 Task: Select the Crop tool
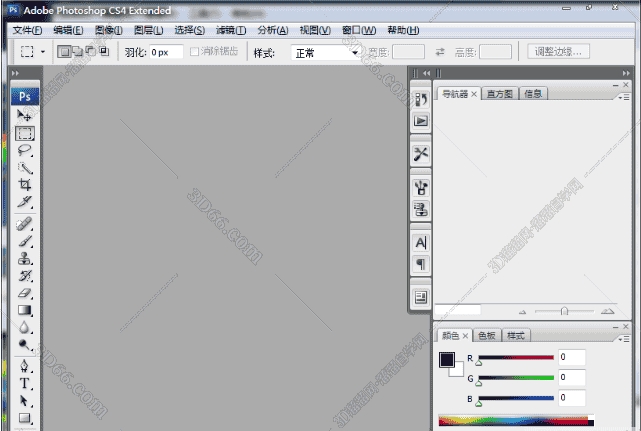pos(25,184)
